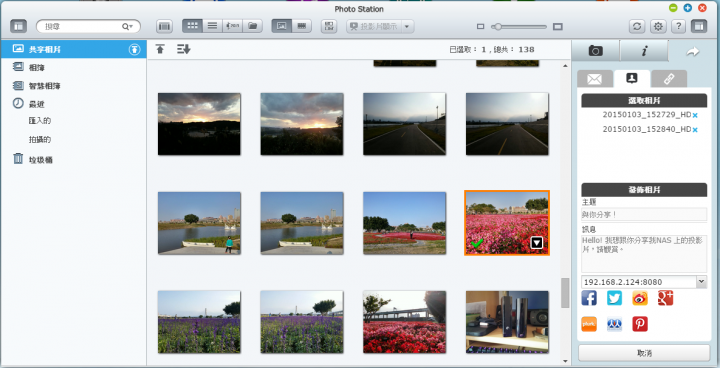Click the search field in the toolbar
Image resolution: width=720 pixels, height=368 pixels.
(x=83, y=27)
